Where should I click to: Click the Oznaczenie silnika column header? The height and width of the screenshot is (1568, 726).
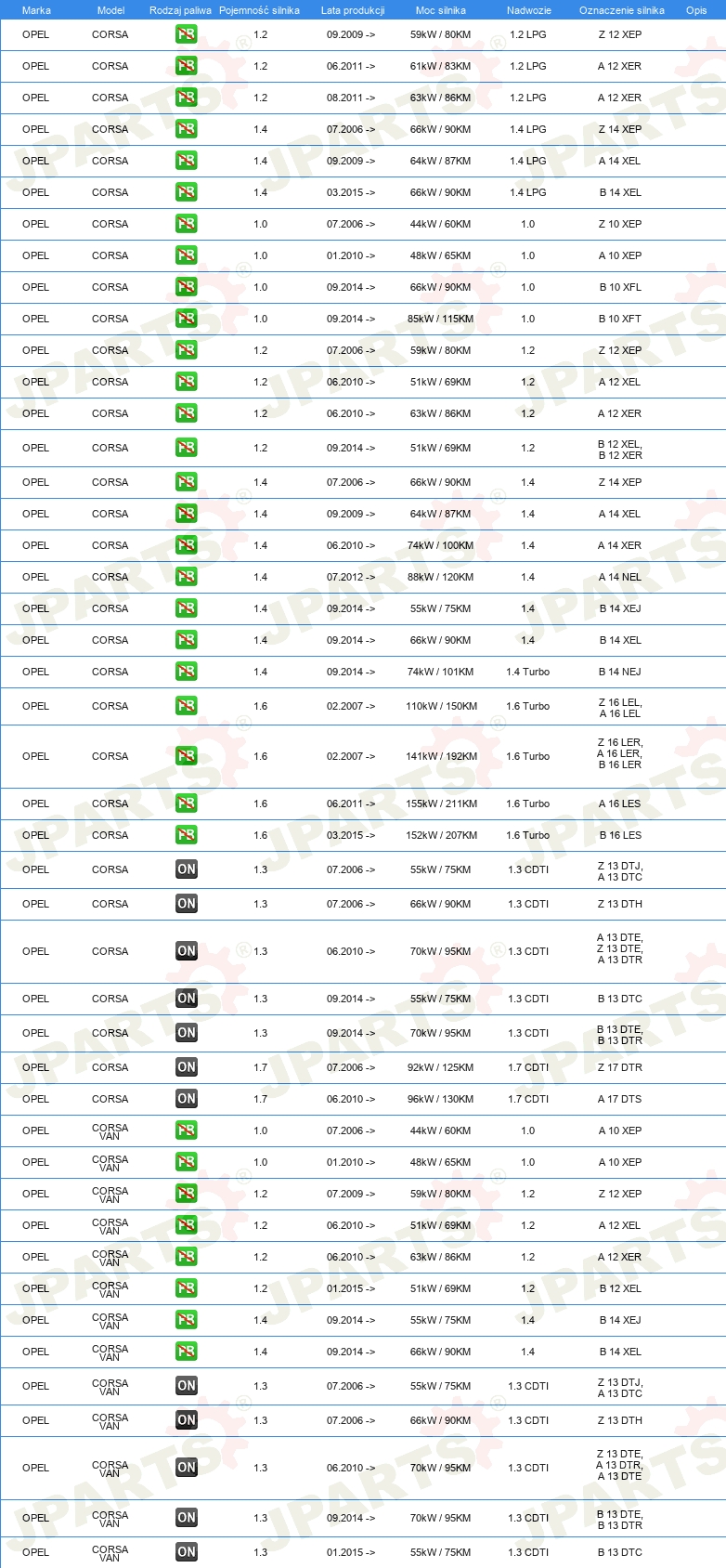click(621, 10)
